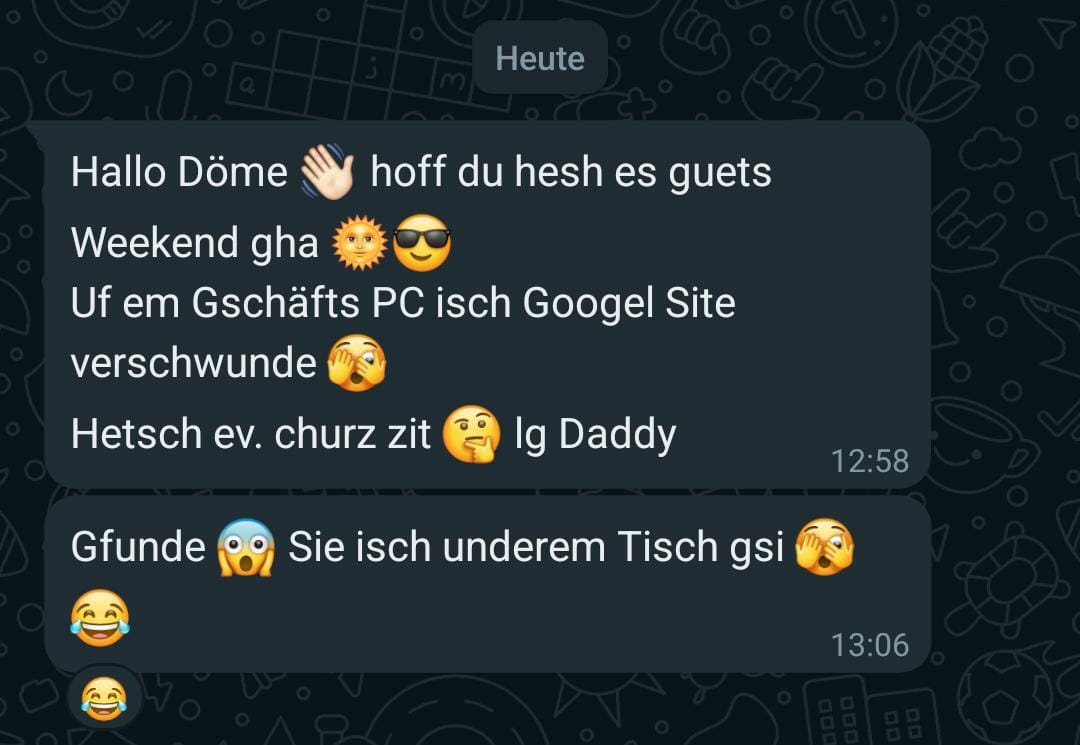This screenshot has width=1080, height=745.
Task: Click the Heute date label
Action: tap(541, 58)
